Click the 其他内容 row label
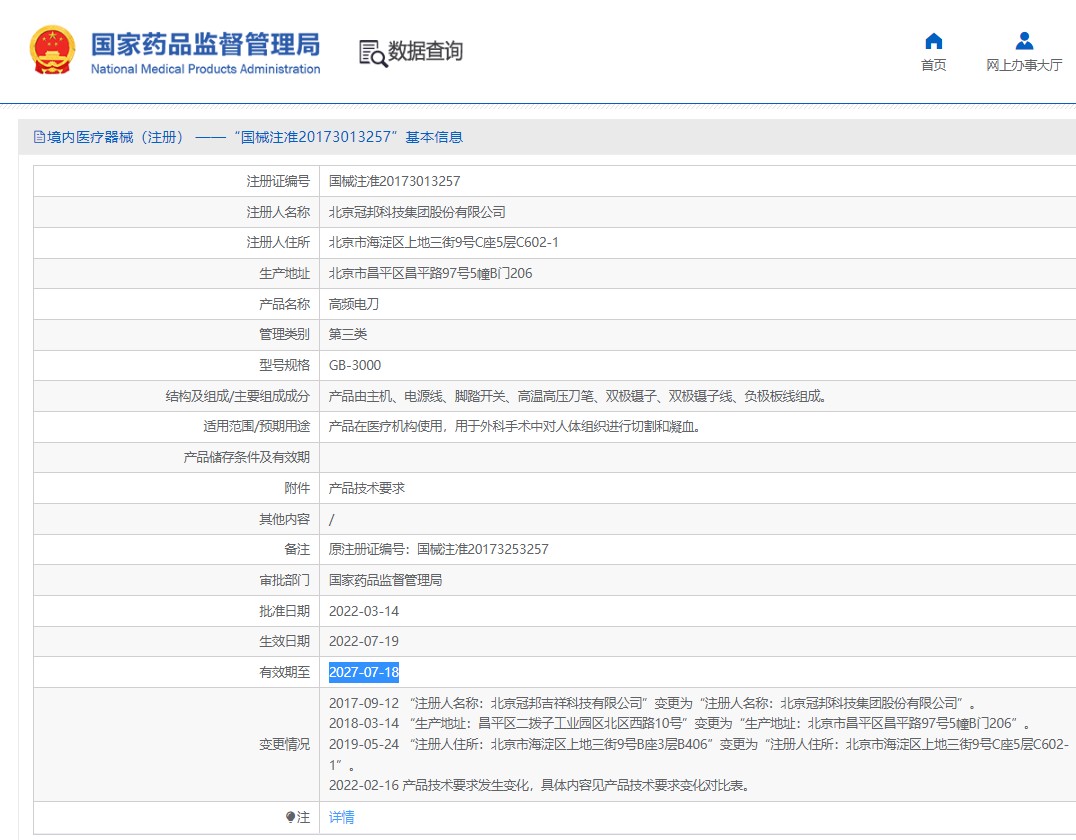Image resolution: width=1076 pixels, height=840 pixels. click(x=284, y=519)
